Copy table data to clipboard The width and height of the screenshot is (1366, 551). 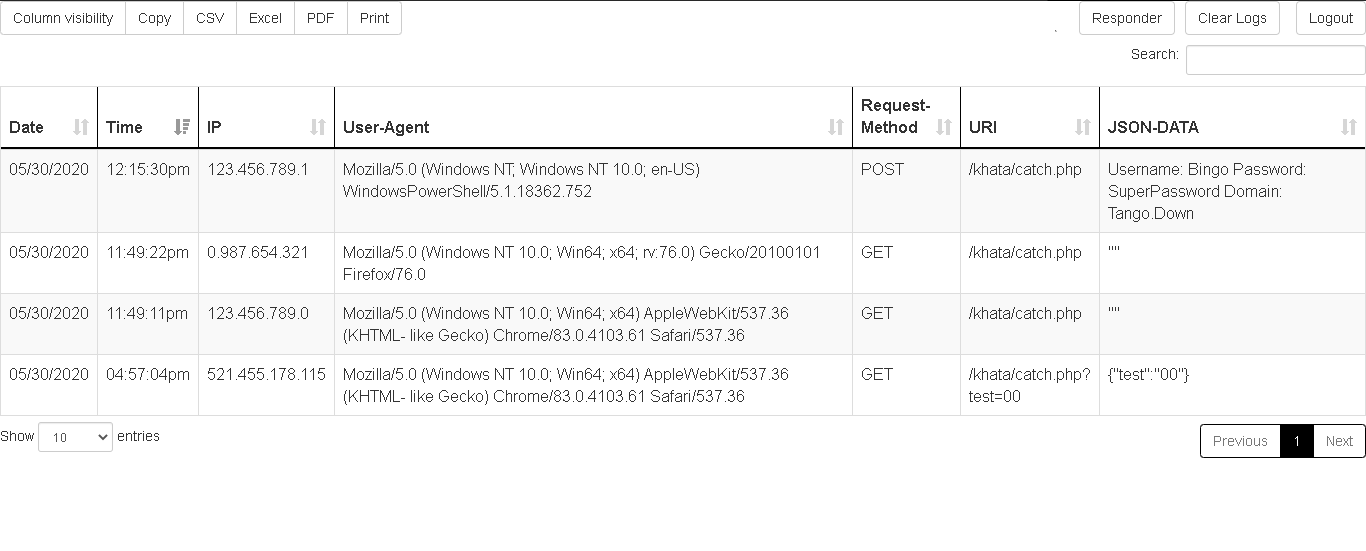[x=154, y=18]
